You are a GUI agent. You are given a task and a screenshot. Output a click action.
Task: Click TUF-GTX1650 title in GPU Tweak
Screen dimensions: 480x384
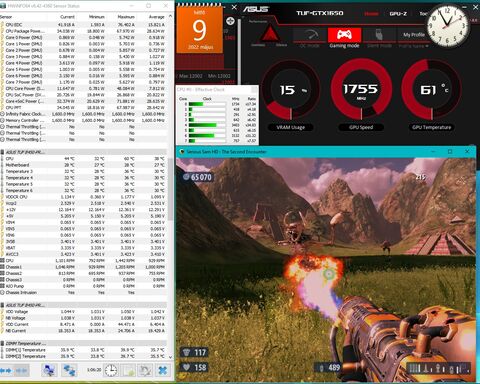[x=320, y=13]
